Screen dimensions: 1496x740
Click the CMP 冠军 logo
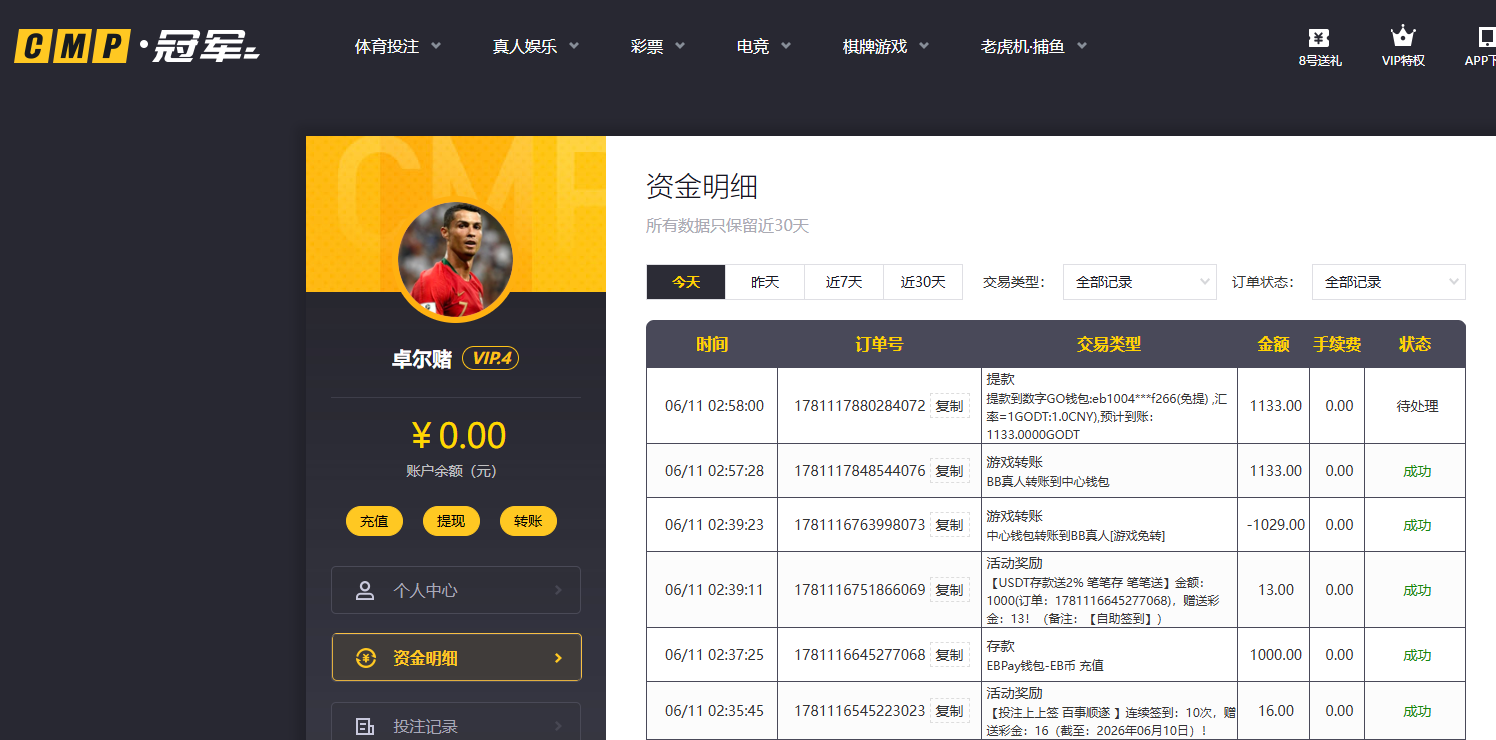(x=137, y=46)
